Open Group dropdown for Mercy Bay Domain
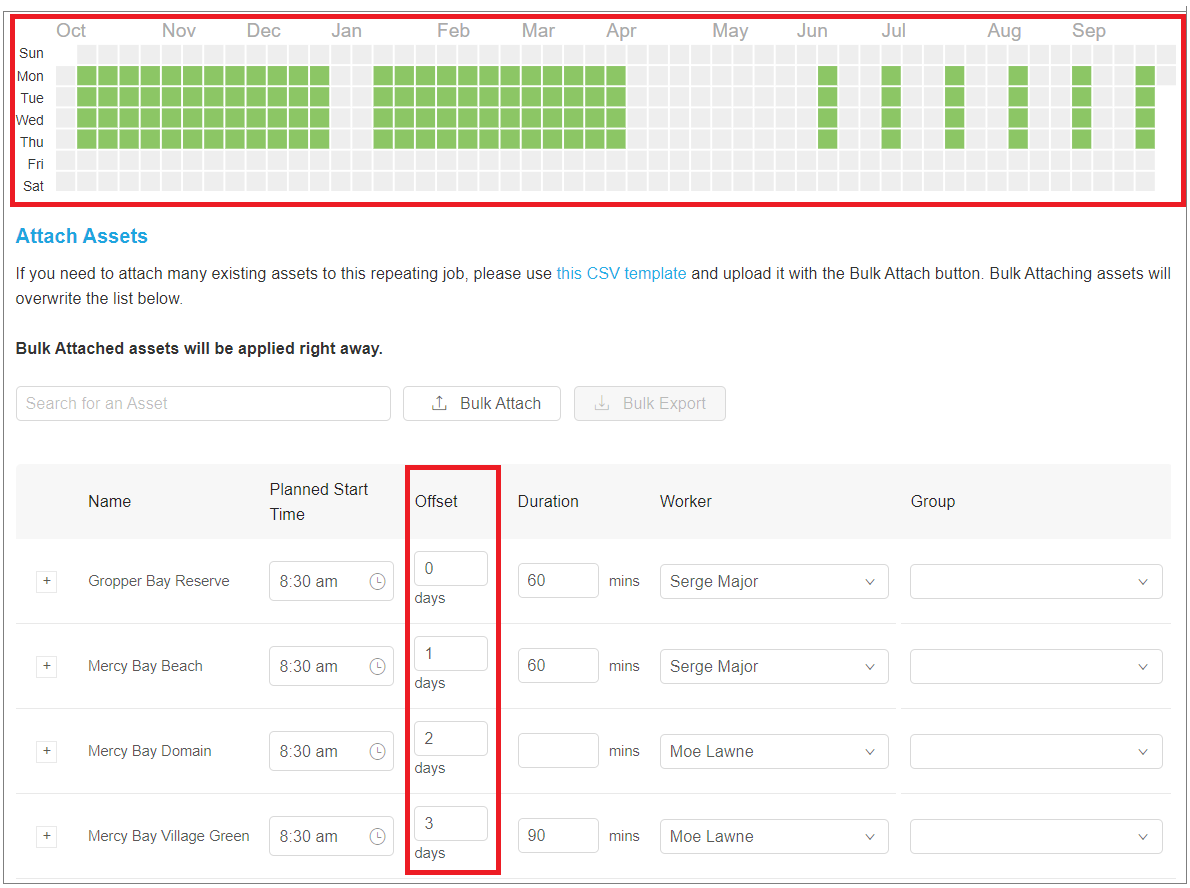This screenshot has height=888, width=1190. (1036, 751)
